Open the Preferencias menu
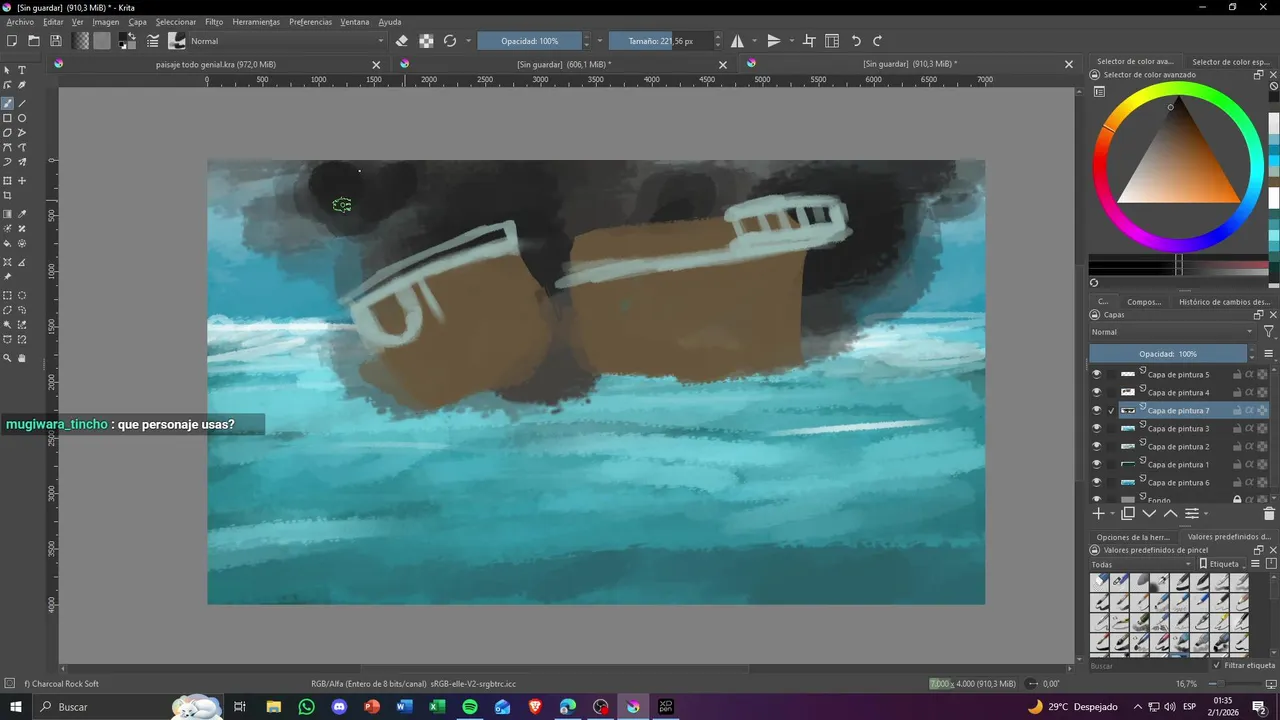The height and width of the screenshot is (720, 1280). (x=310, y=21)
